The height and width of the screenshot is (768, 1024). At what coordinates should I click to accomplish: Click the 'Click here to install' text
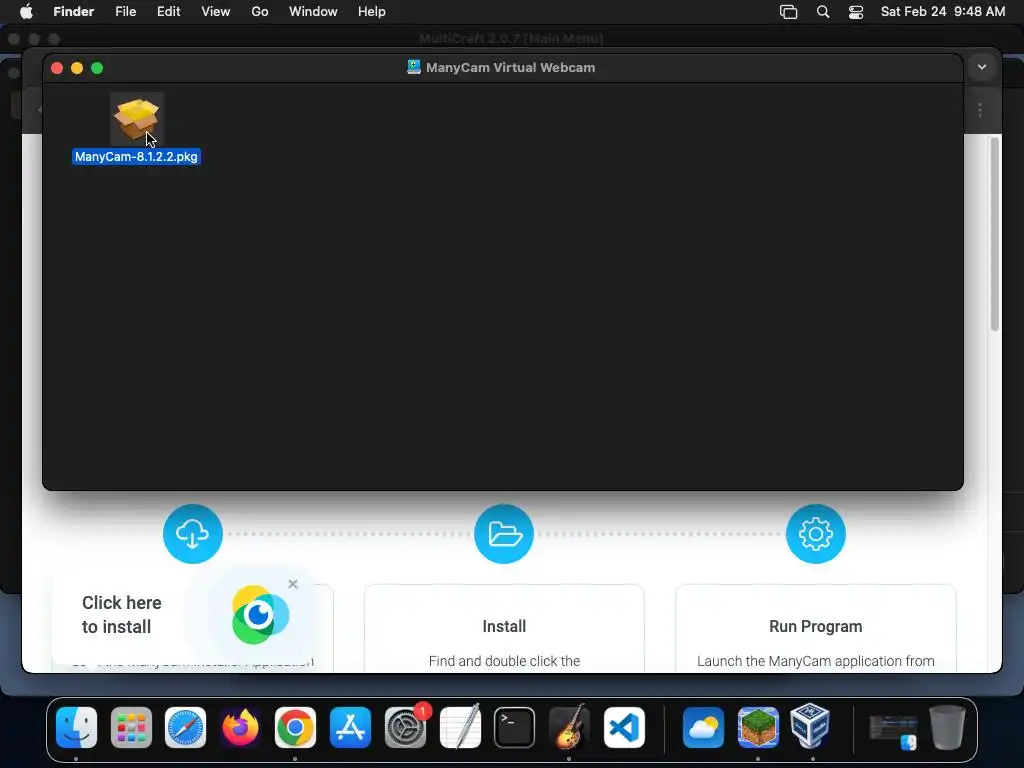(x=121, y=615)
